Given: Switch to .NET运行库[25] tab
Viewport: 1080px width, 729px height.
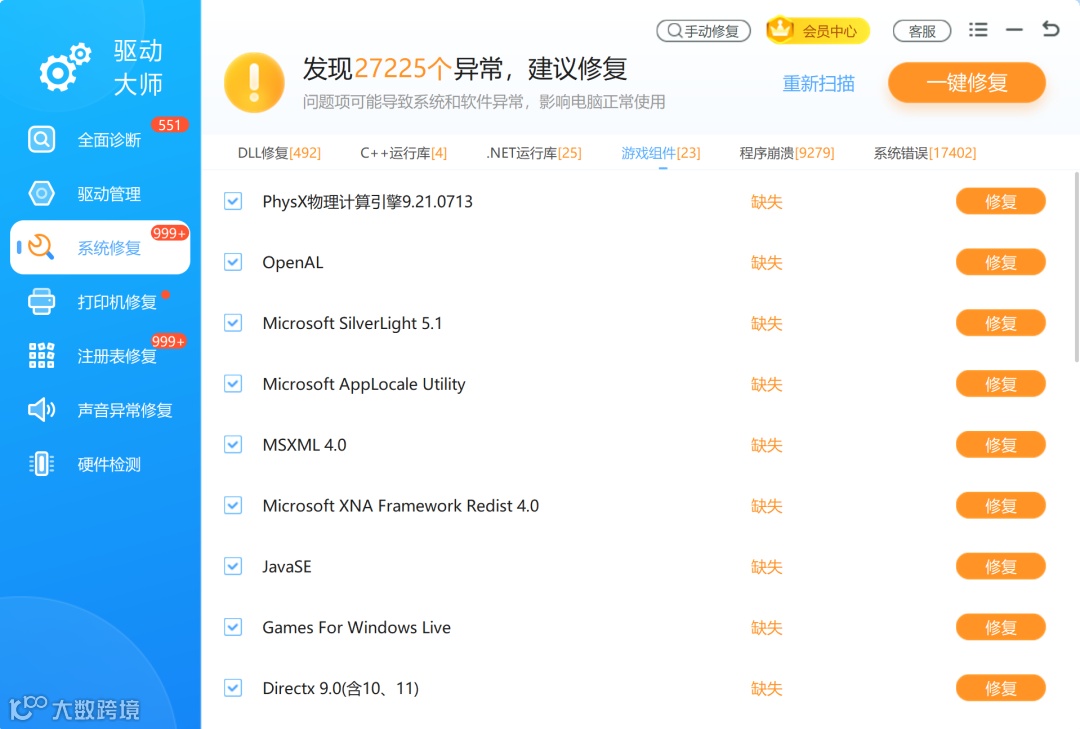Looking at the screenshot, I should pyautogui.click(x=534, y=153).
